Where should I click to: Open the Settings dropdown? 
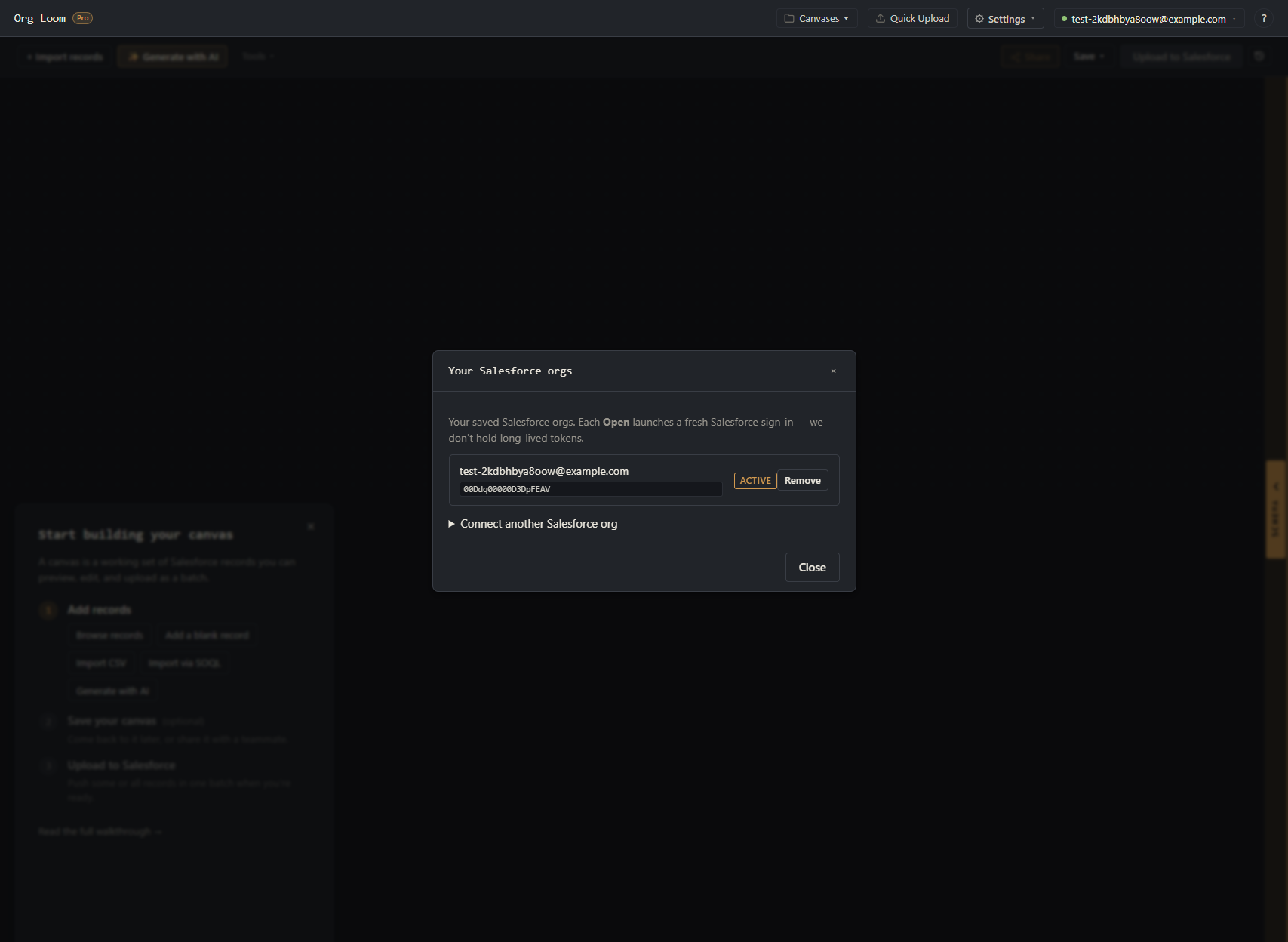pyautogui.click(x=1005, y=18)
